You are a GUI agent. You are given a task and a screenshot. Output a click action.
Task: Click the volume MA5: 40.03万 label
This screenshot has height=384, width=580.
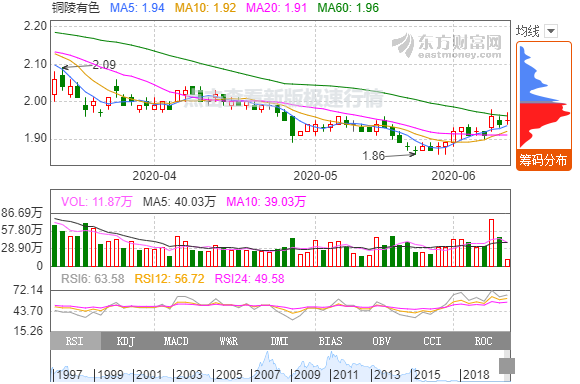coord(179,202)
